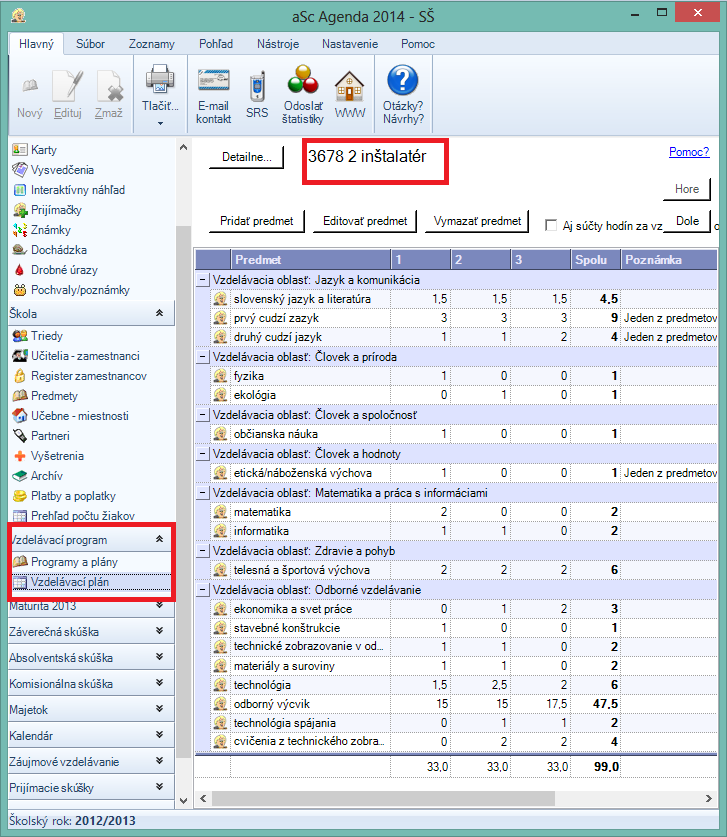Click the Edituj pencil icon
This screenshot has width=727, height=837.
(x=68, y=85)
